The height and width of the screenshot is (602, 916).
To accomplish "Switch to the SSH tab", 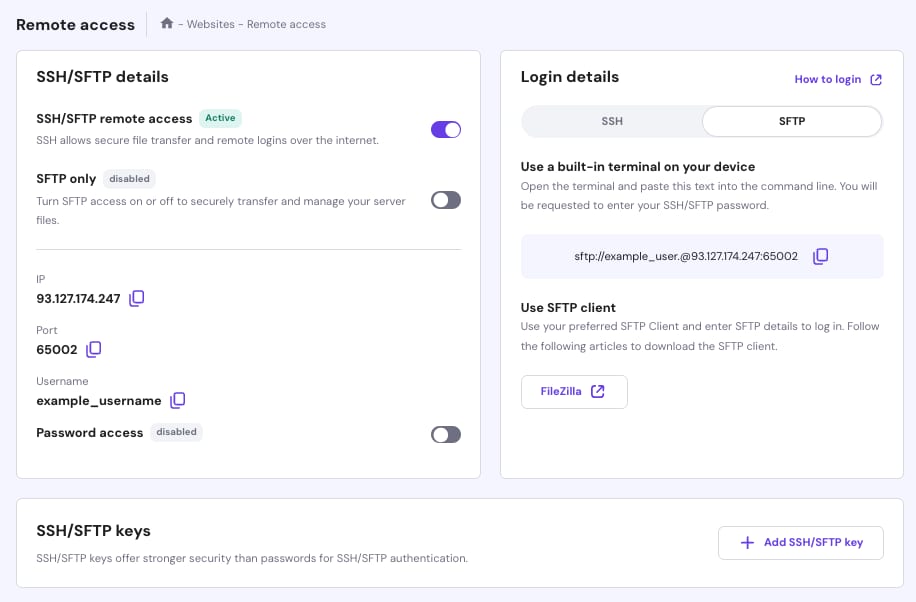I will (x=612, y=122).
